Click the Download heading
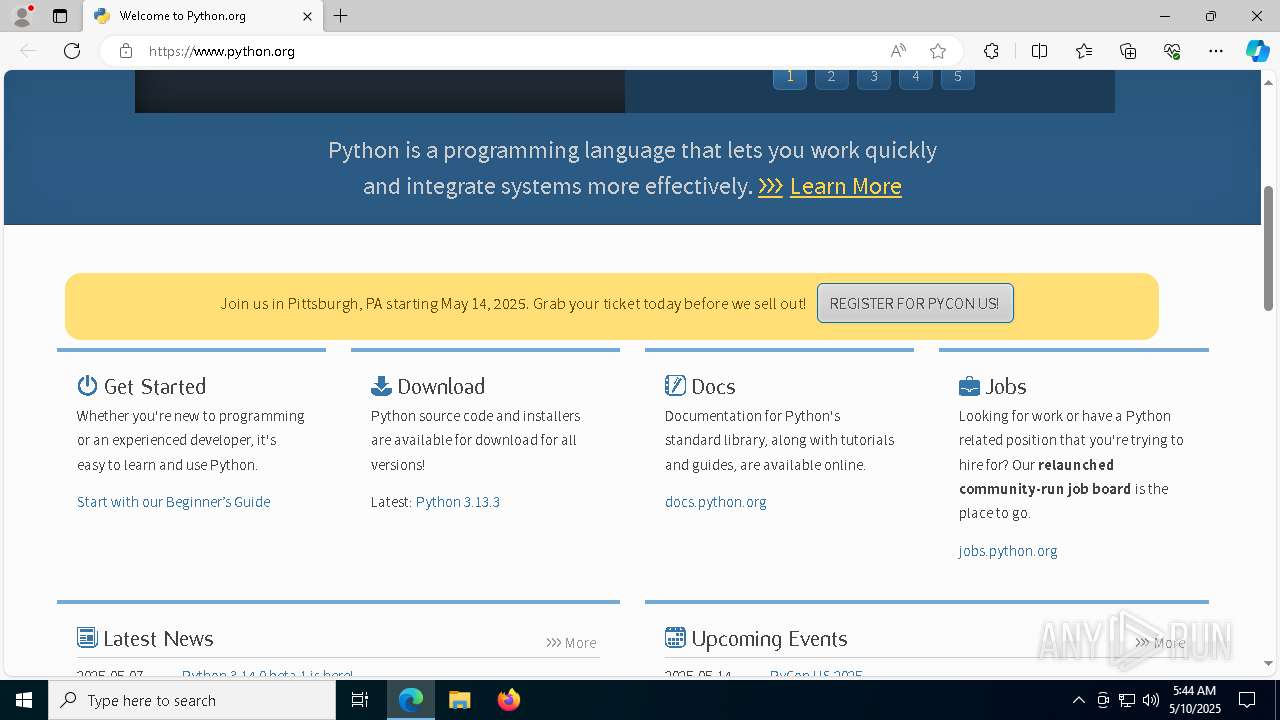1280x720 pixels. coord(441,386)
